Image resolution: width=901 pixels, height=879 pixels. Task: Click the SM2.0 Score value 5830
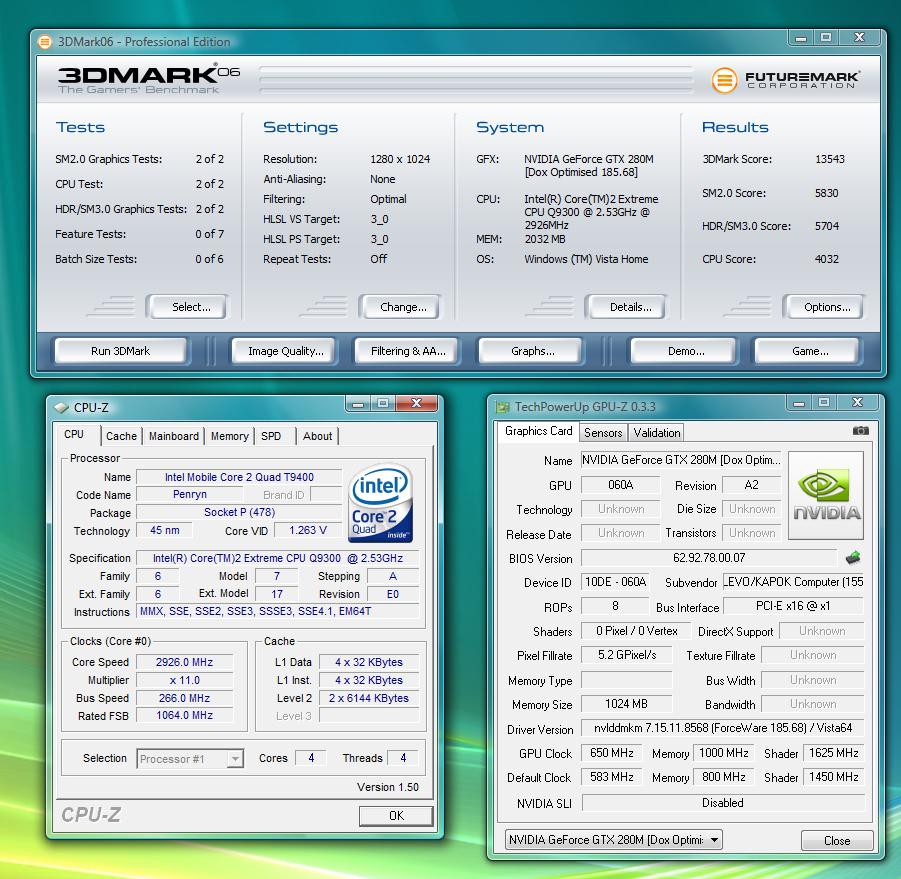827,193
